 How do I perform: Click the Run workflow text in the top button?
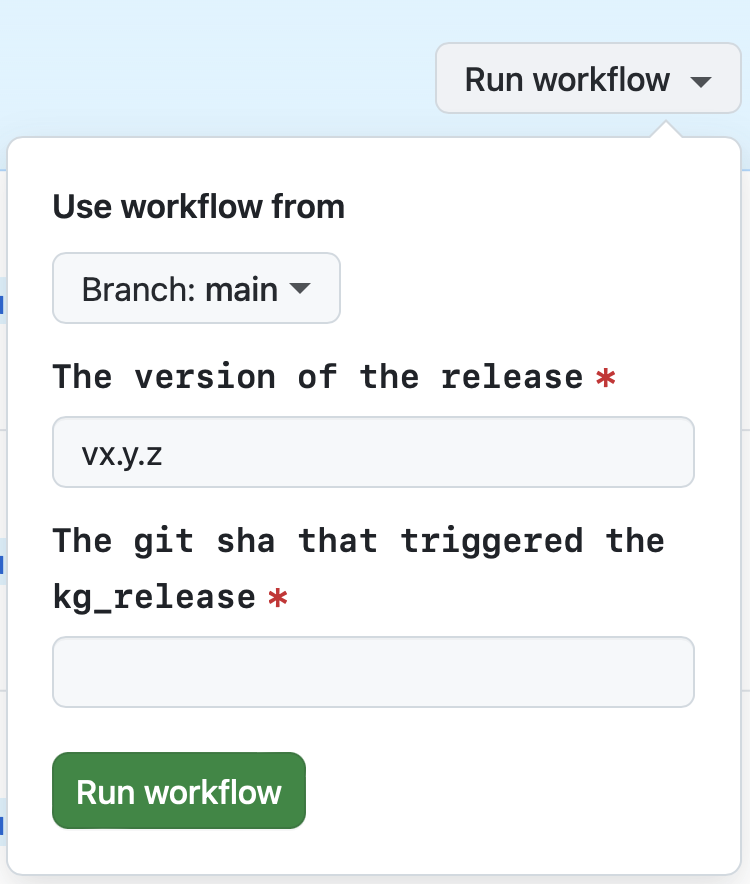click(570, 78)
